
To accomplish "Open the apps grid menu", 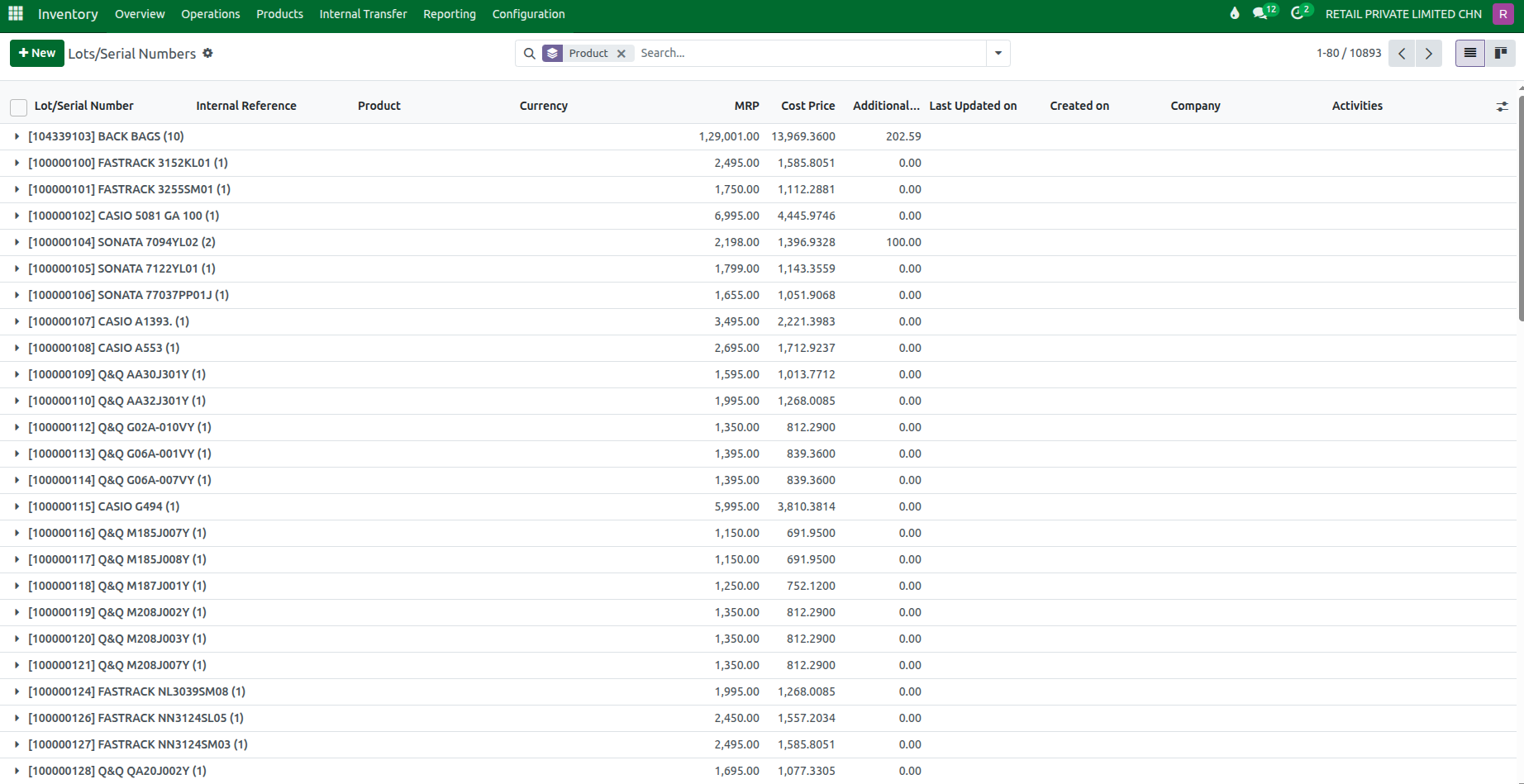I will (x=15, y=14).
